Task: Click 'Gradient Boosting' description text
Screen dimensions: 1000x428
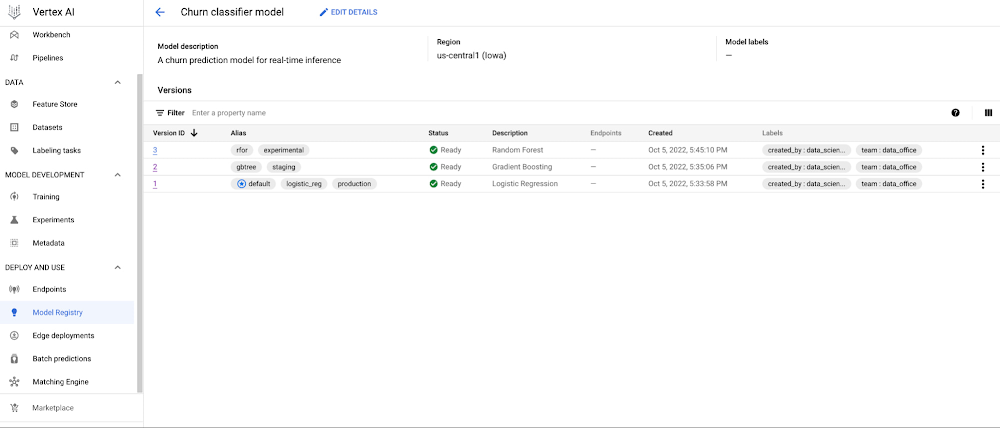Action: pos(522,167)
